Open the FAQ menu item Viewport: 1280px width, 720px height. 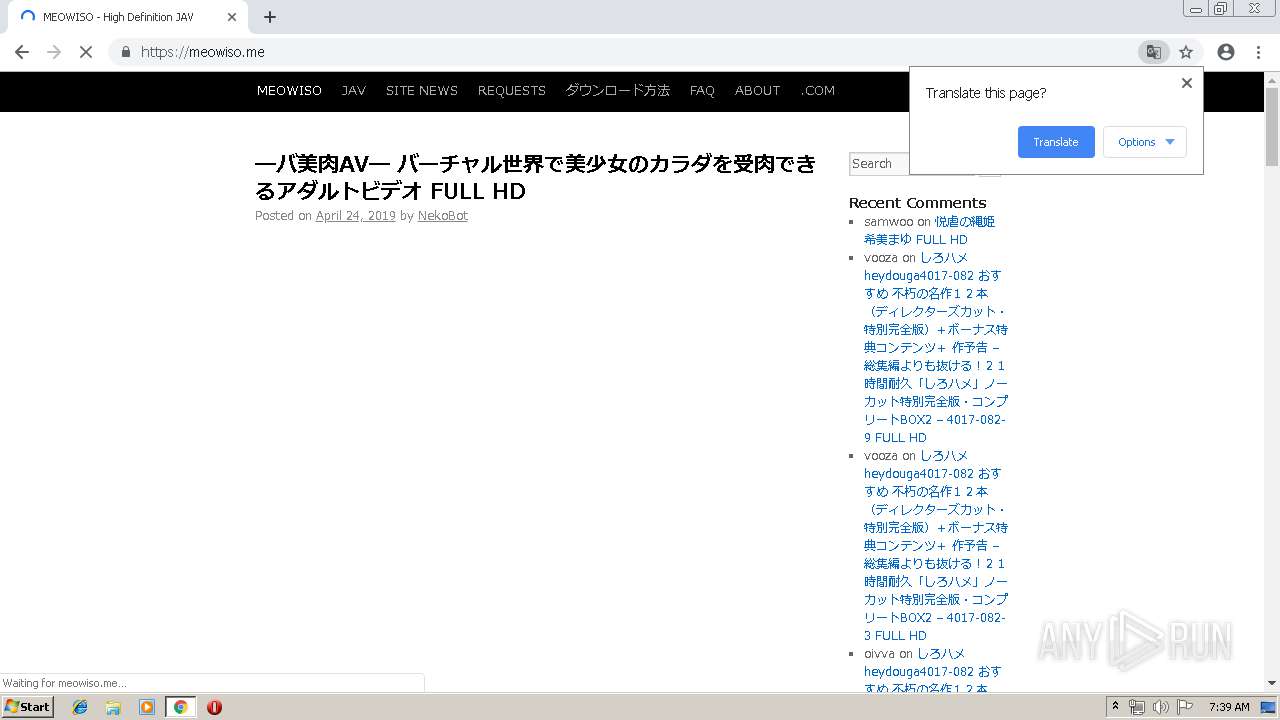pyautogui.click(x=702, y=90)
